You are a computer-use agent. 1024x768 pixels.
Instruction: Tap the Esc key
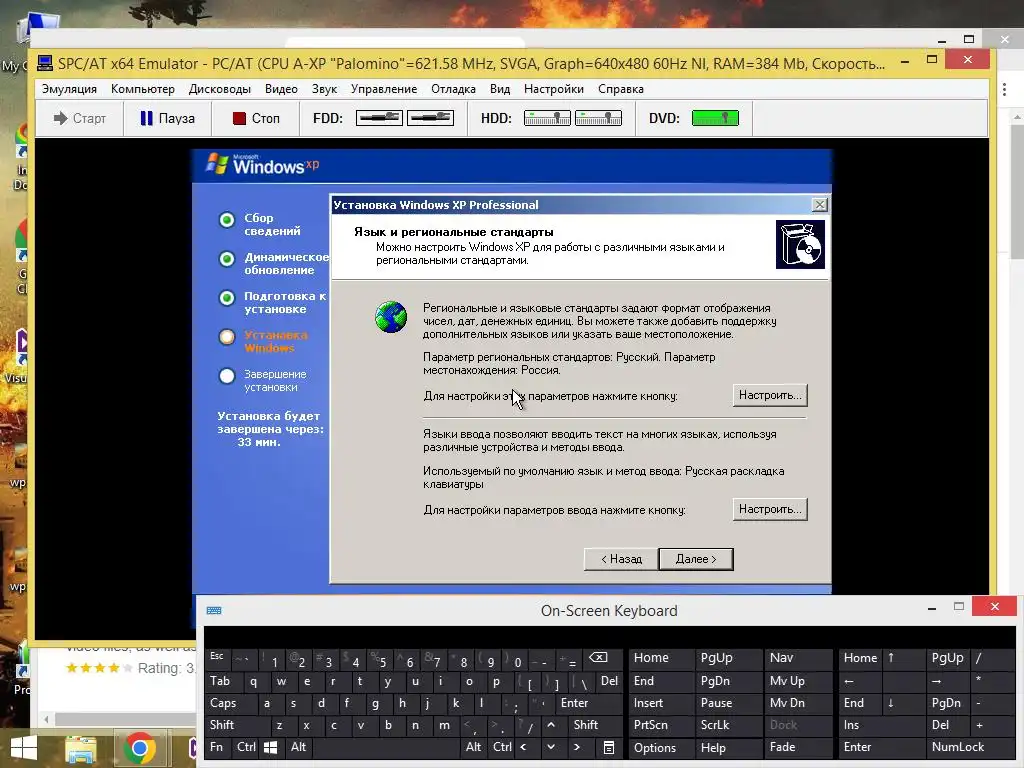pyautogui.click(x=217, y=657)
